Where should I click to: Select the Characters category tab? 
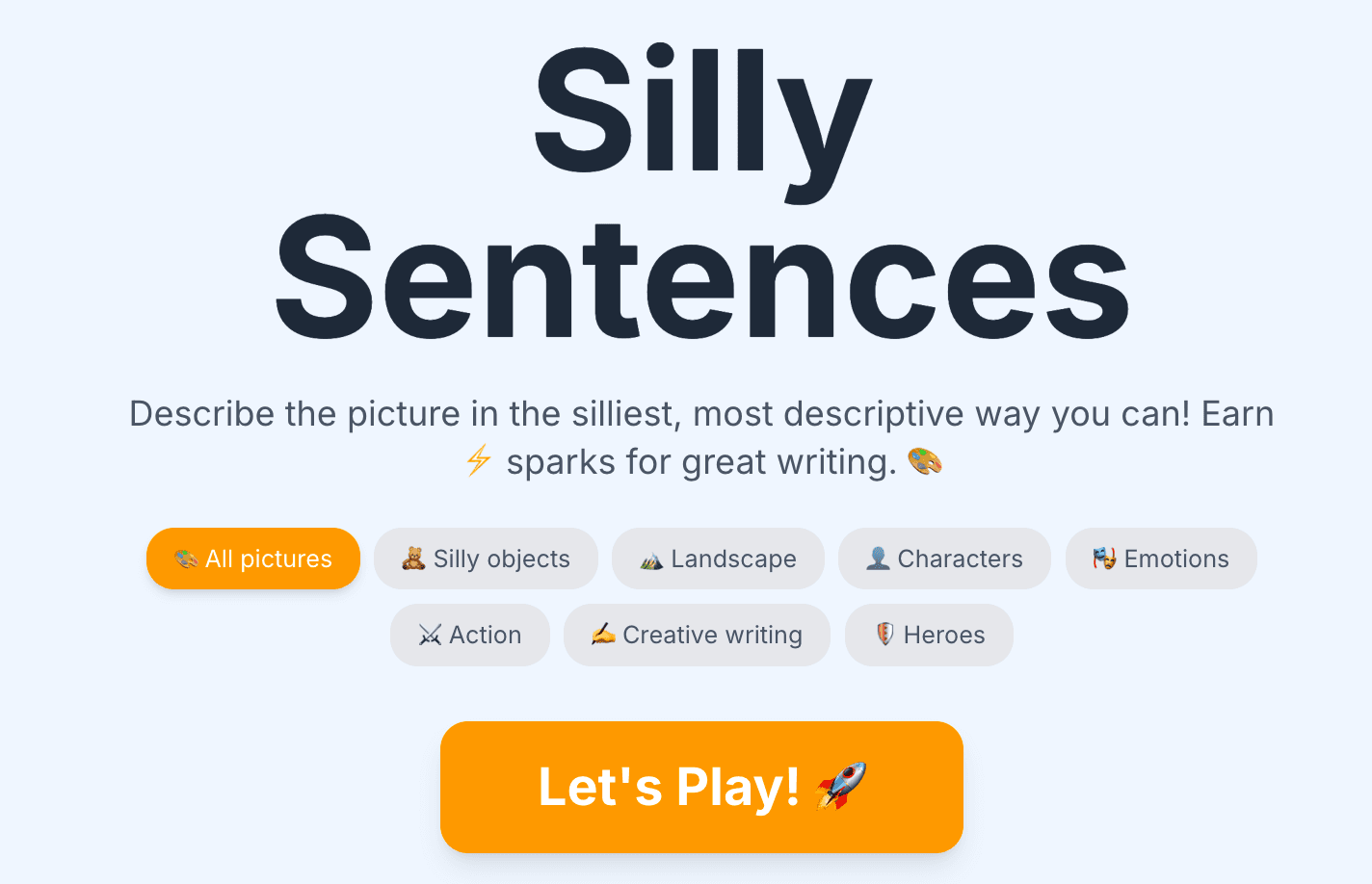coord(944,559)
